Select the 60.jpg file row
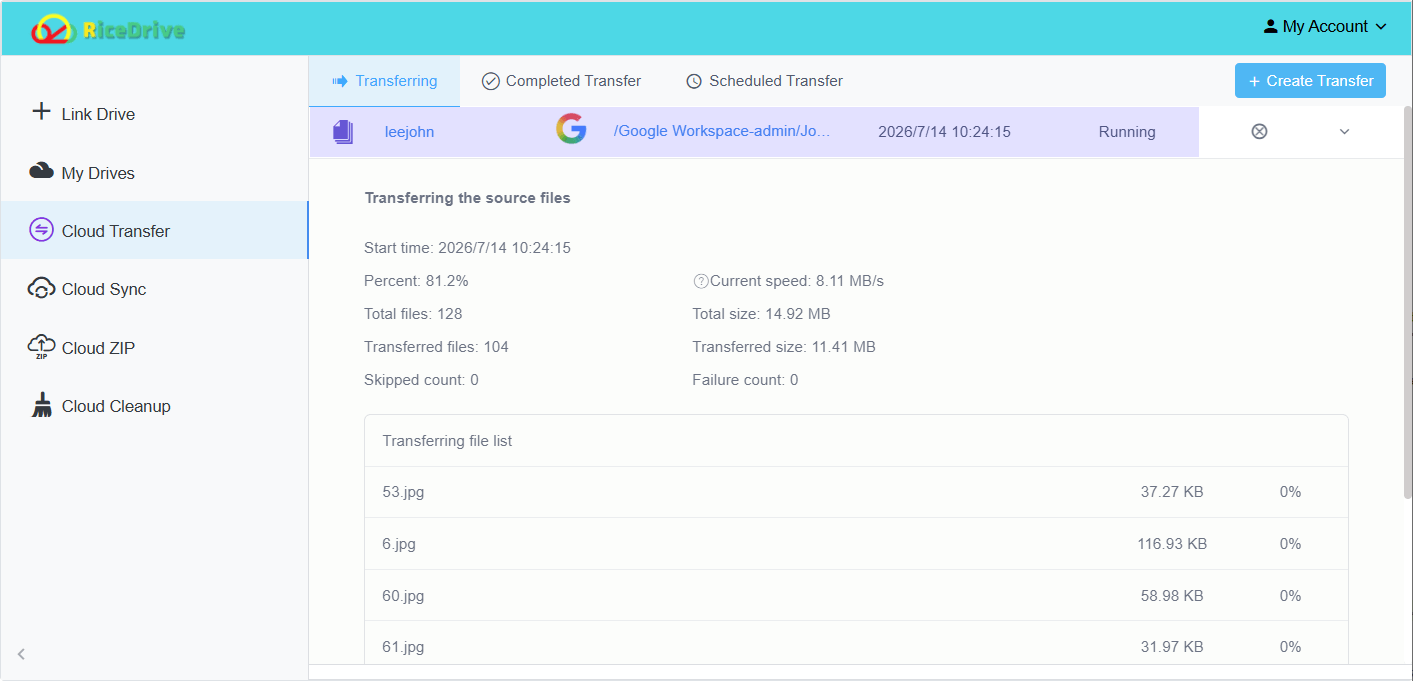This screenshot has width=1413, height=681. point(856,596)
